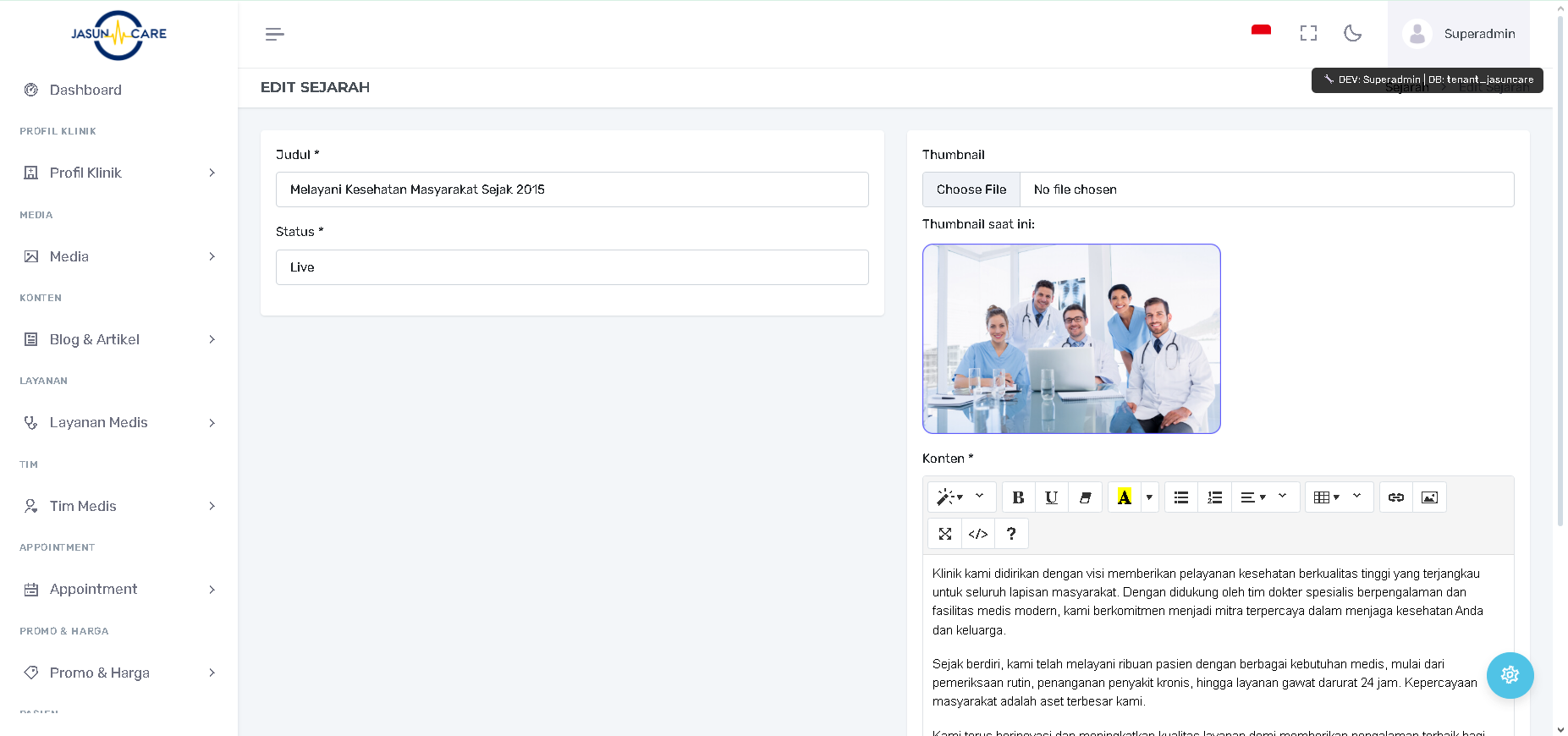Switch the editor to code view
Viewport: 1568px width, 736px height.
pyautogui.click(x=978, y=534)
